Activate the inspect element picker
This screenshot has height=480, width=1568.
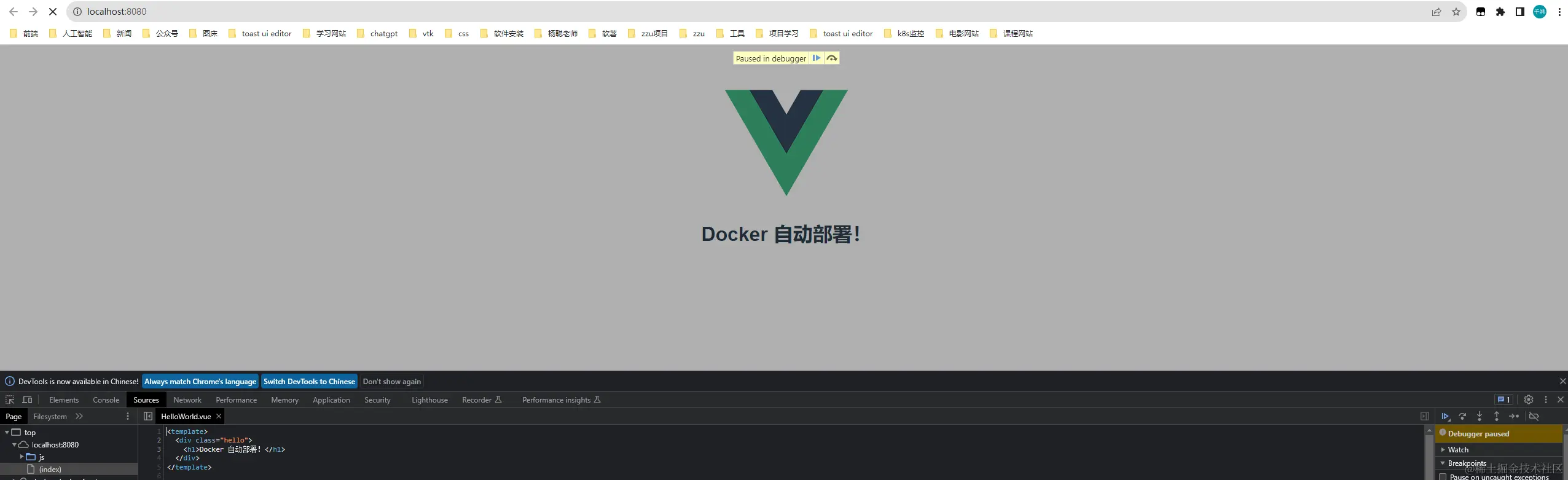pos(10,399)
